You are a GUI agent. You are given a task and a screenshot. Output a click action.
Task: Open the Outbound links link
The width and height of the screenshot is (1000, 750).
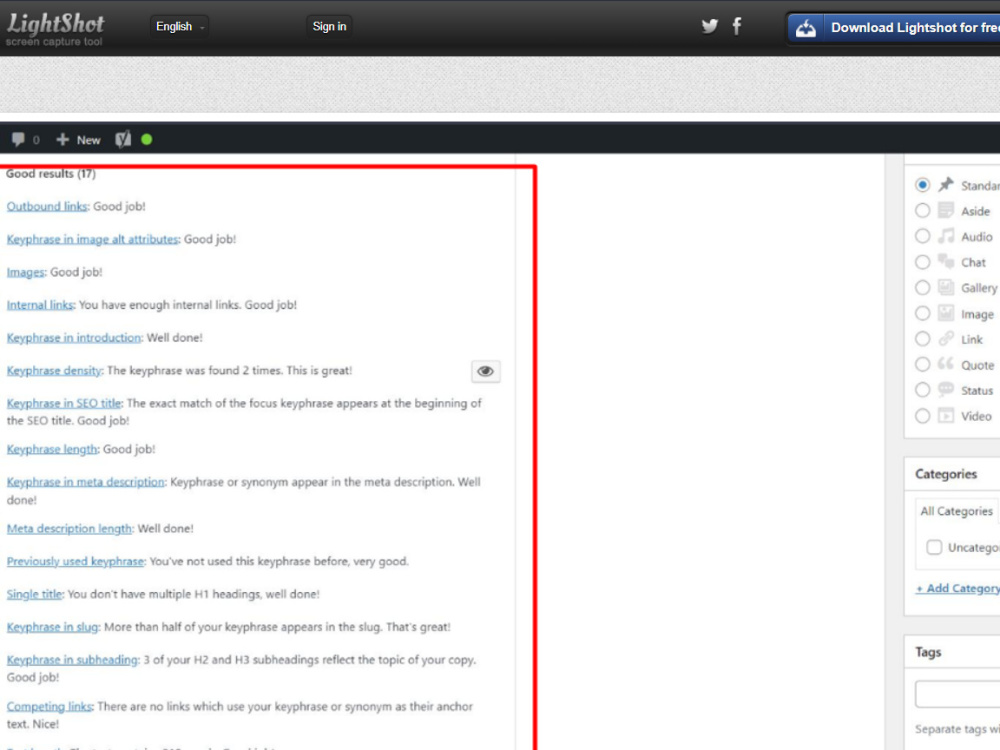click(47, 206)
